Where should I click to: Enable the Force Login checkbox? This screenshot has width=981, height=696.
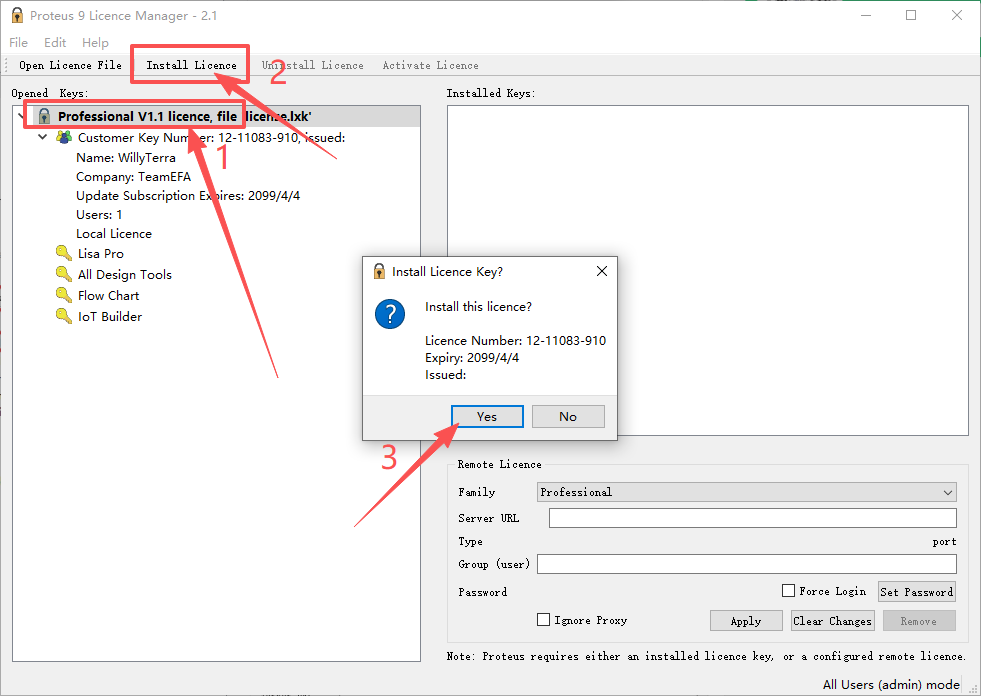point(788,591)
